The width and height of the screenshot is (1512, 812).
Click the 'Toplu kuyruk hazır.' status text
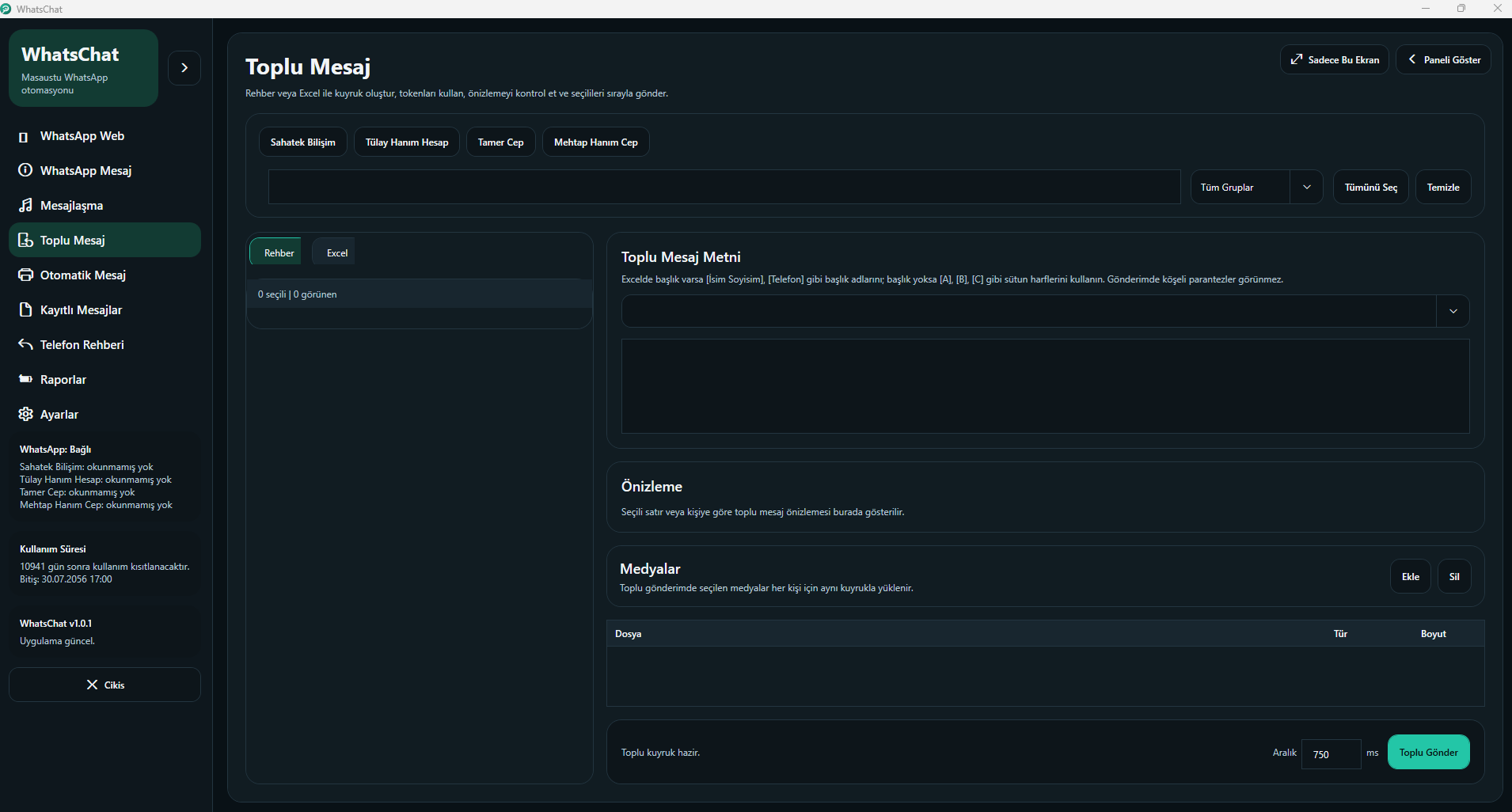[660, 753]
